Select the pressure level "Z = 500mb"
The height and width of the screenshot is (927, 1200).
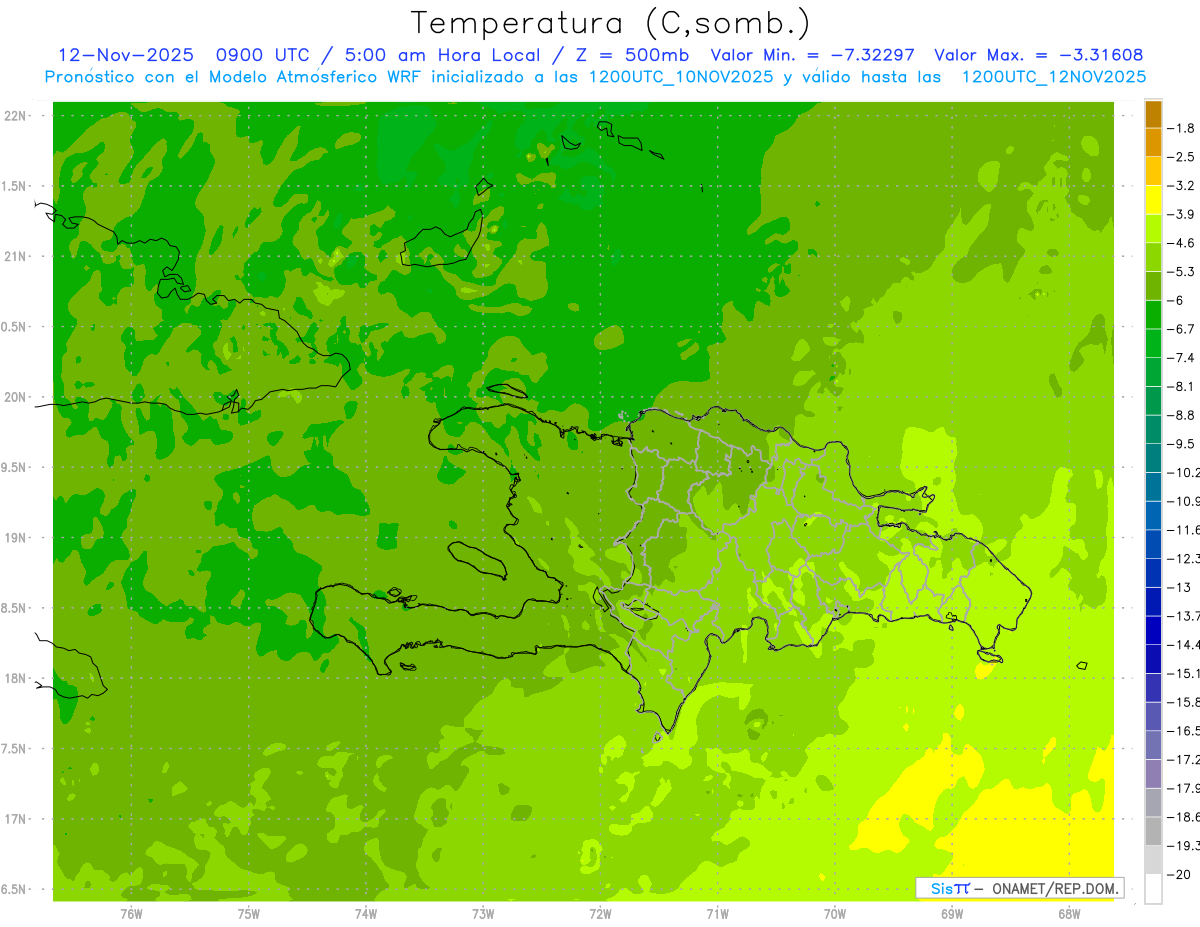(x=631, y=55)
